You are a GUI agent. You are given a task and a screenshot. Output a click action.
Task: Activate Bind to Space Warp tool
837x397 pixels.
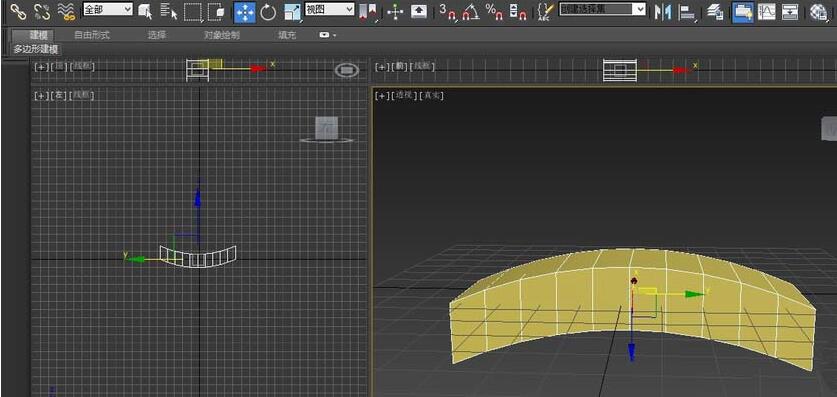pyautogui.click(x=66, y=12)
